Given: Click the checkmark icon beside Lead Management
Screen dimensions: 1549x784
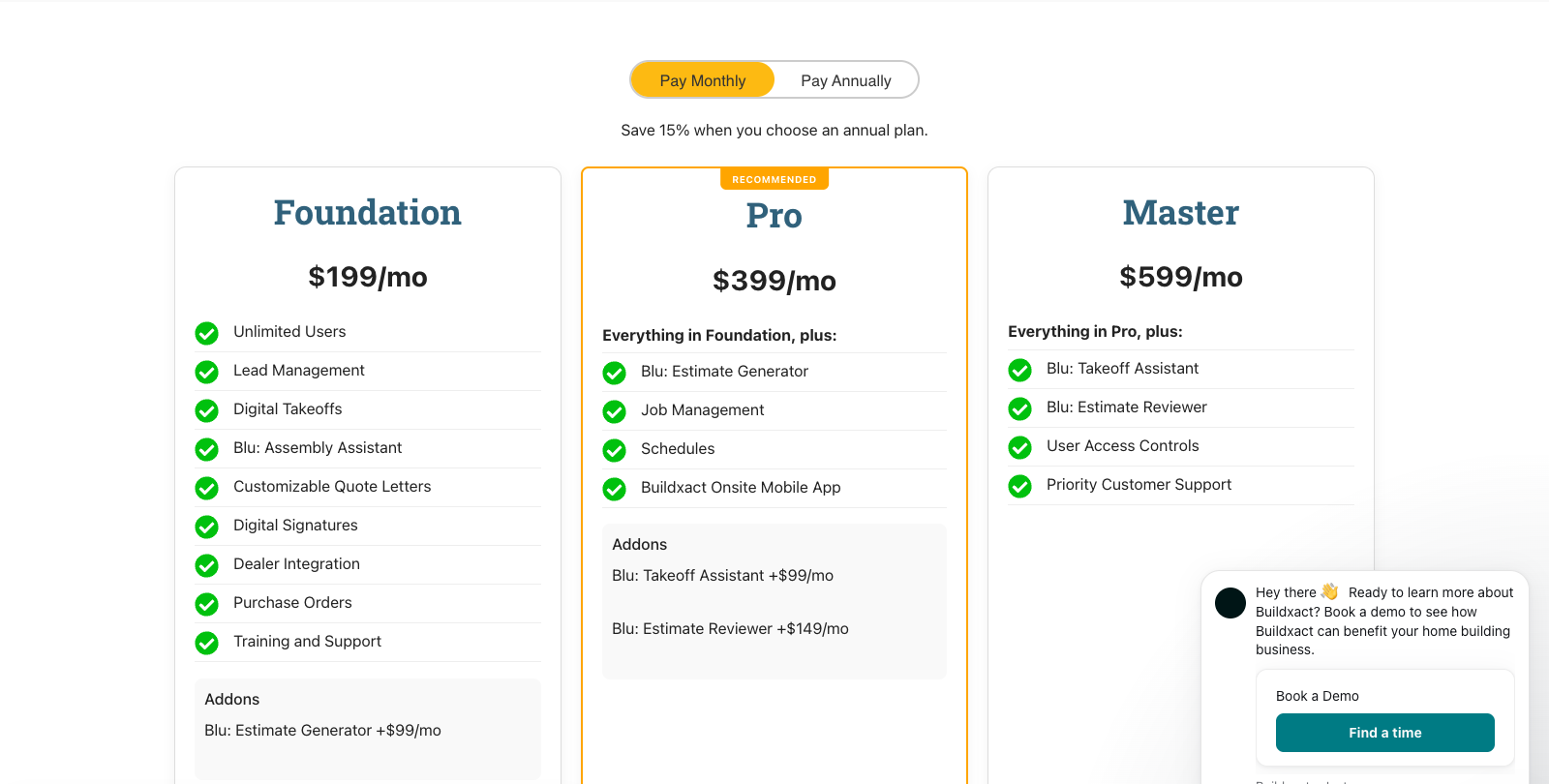Looking at the screenshot, I should click(x=206, y=372).
